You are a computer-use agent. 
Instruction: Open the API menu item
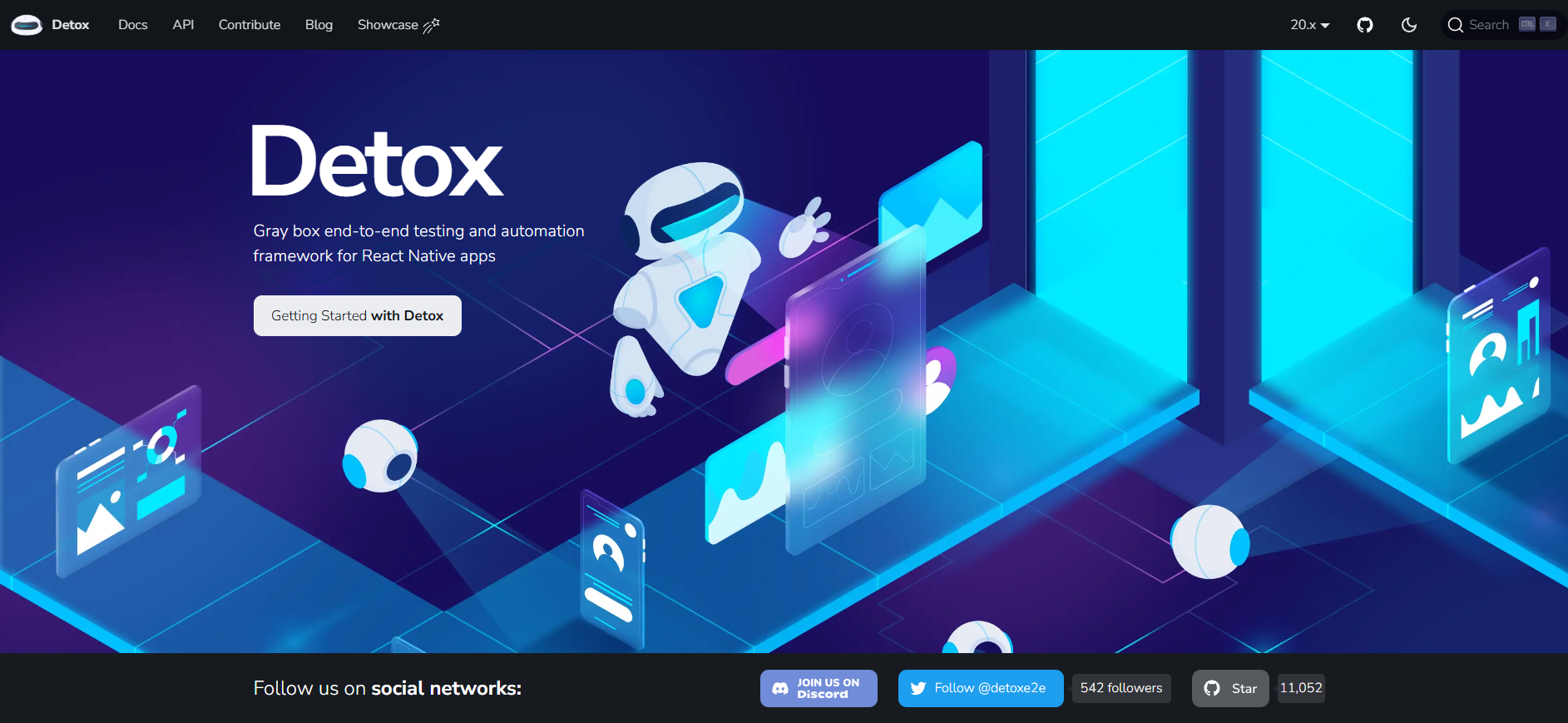(183, 25)
